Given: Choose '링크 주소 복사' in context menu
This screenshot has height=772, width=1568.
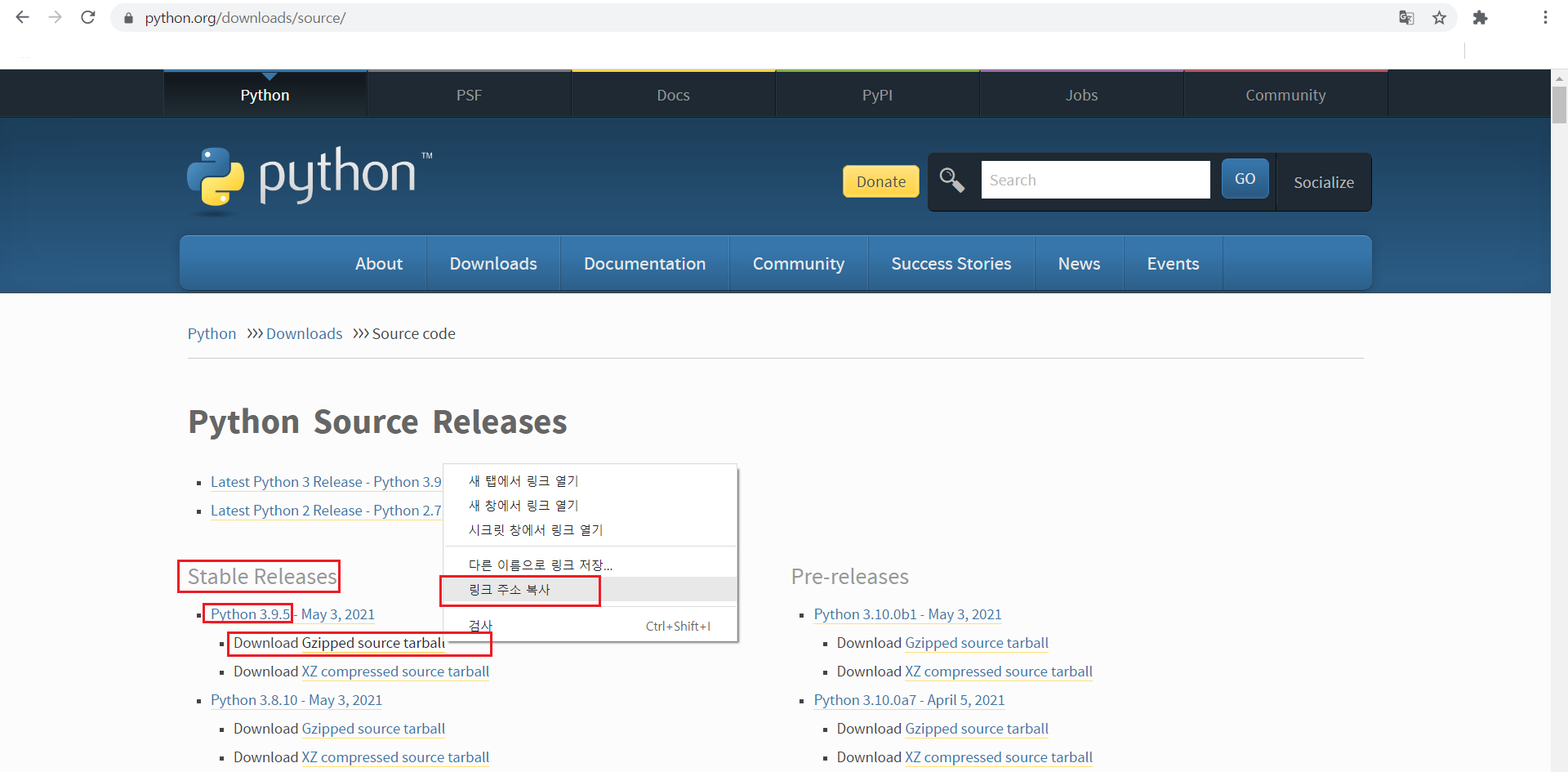Looking at the screenshot, I should [590, 589].
